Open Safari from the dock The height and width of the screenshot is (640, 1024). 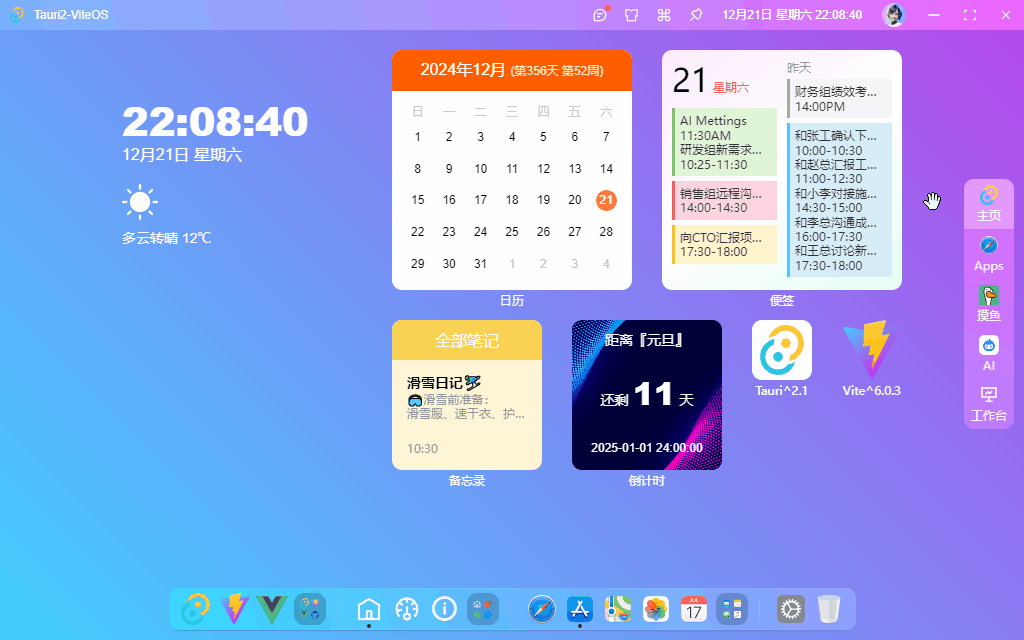click(x=541, y=608)
